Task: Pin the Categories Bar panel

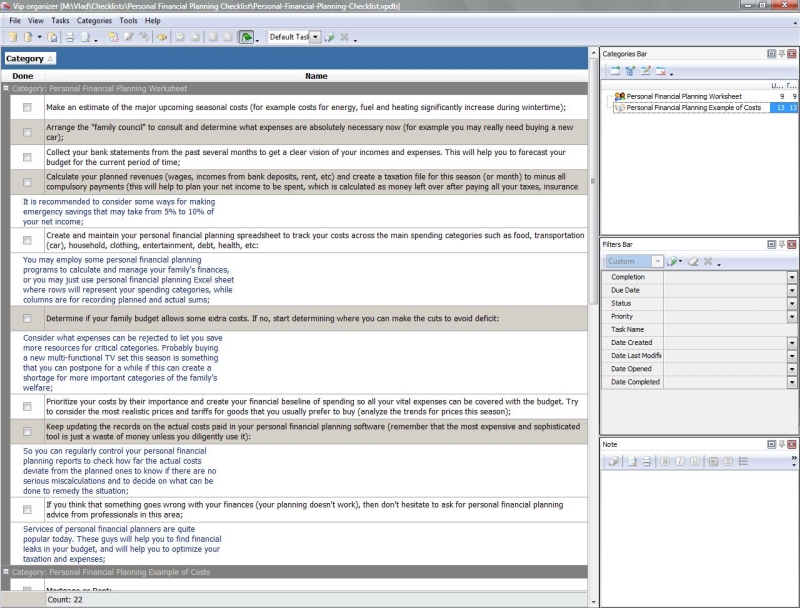Action: click(781, 53)
